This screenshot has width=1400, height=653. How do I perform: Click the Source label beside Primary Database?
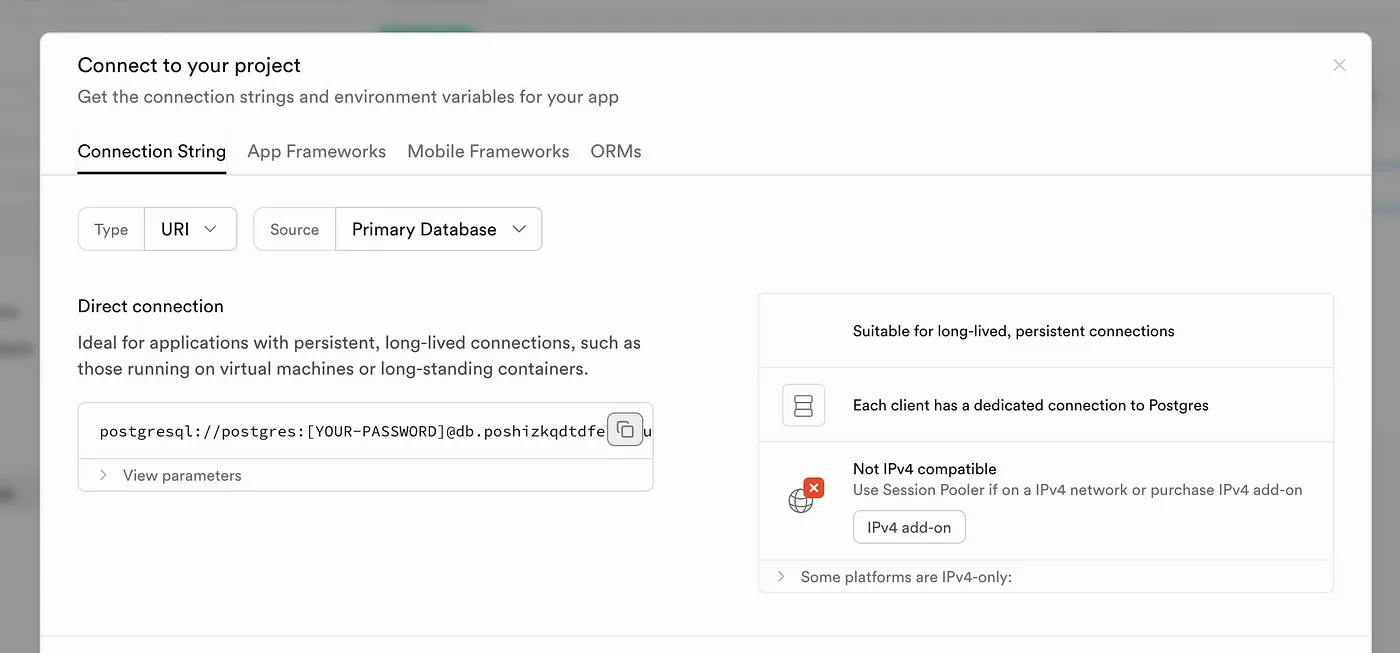pyautogui.click(x=294, y=229)
